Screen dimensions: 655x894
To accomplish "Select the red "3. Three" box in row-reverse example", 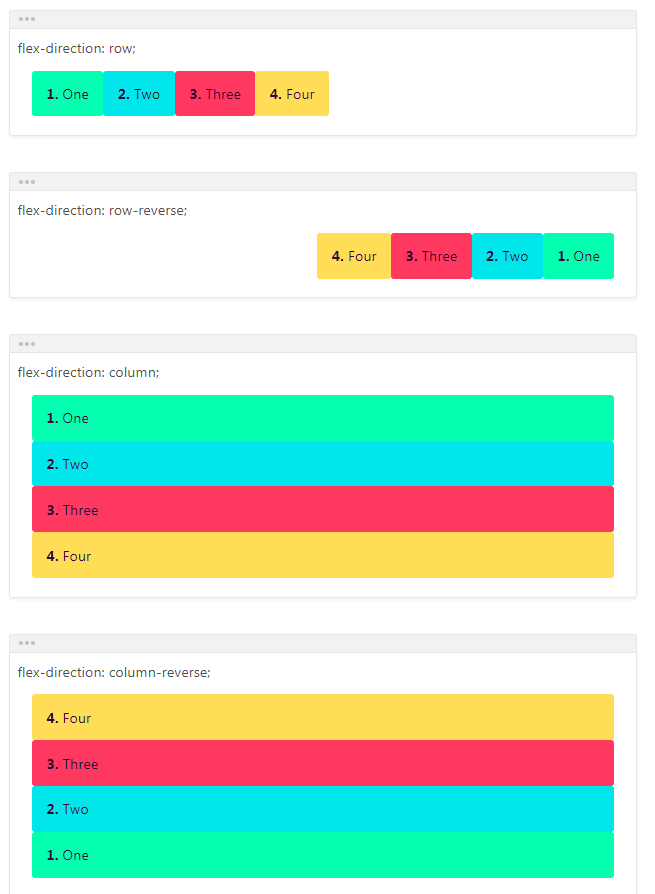I will pos(431,256).
